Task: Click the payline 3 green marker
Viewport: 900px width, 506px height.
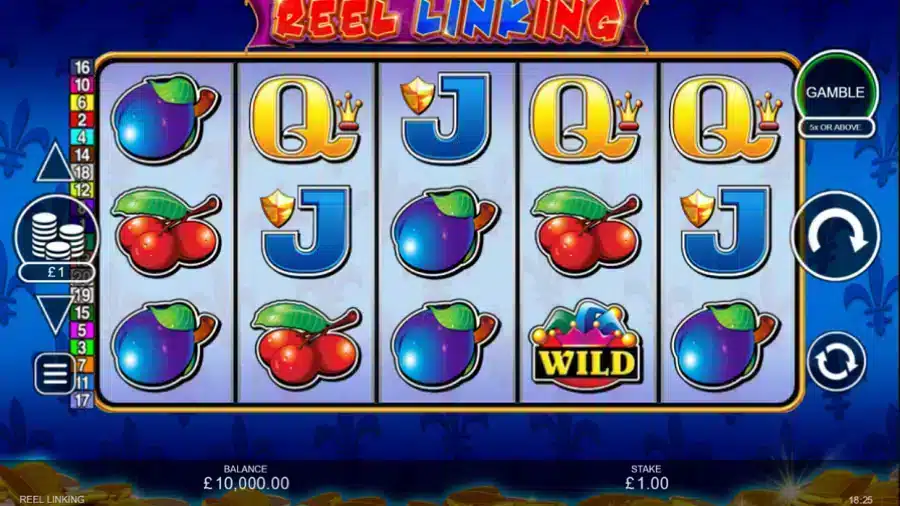Action: pyautogui.click(x=82, y=347)
